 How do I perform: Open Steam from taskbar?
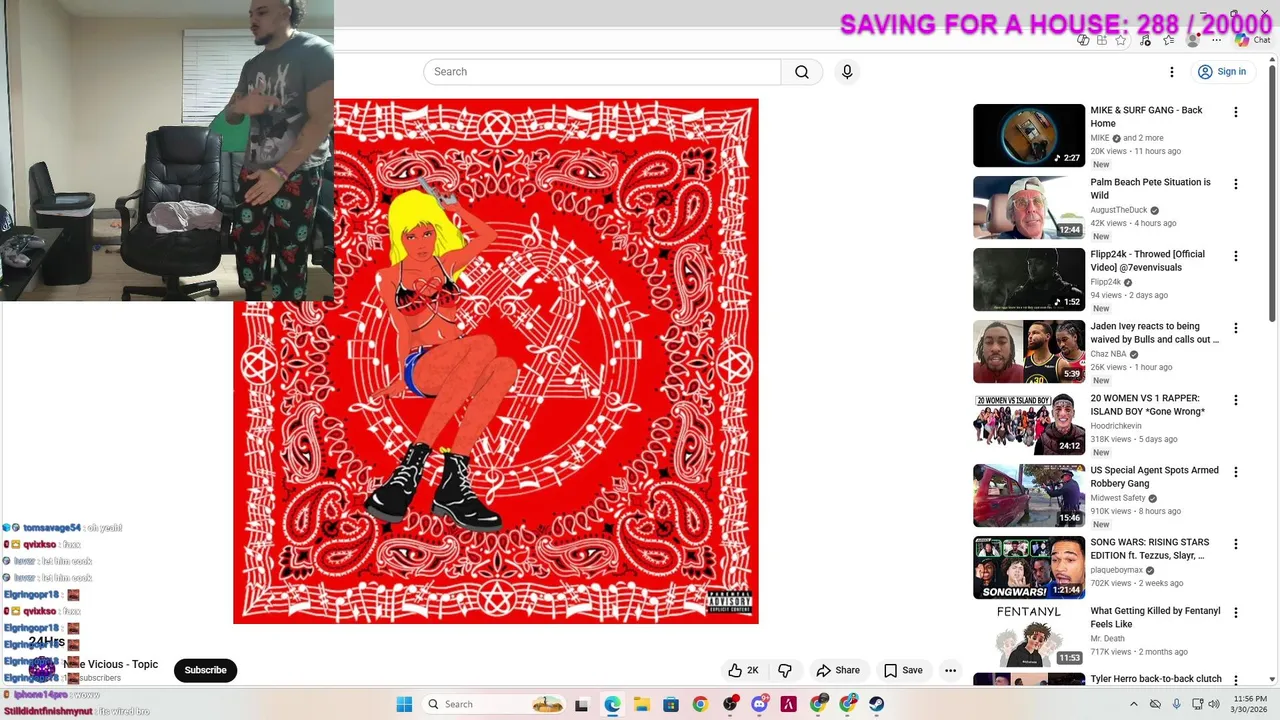pos(877,704)
